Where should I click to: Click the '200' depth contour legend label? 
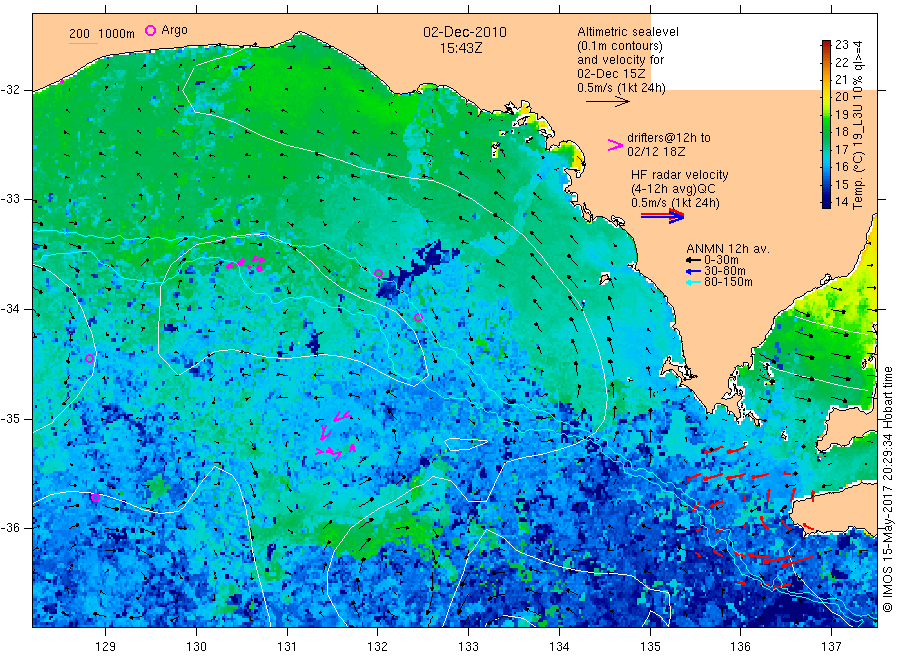[79, 34]
